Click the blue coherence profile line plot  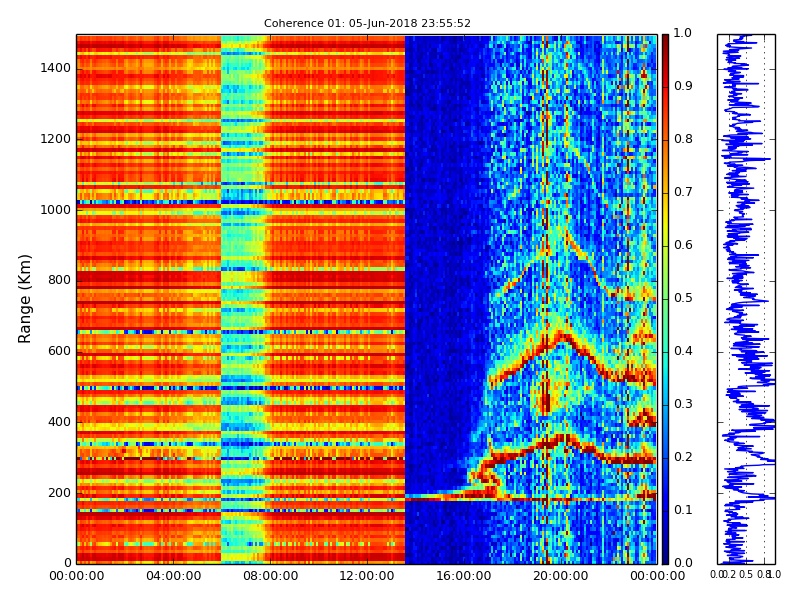pos(746,299)
